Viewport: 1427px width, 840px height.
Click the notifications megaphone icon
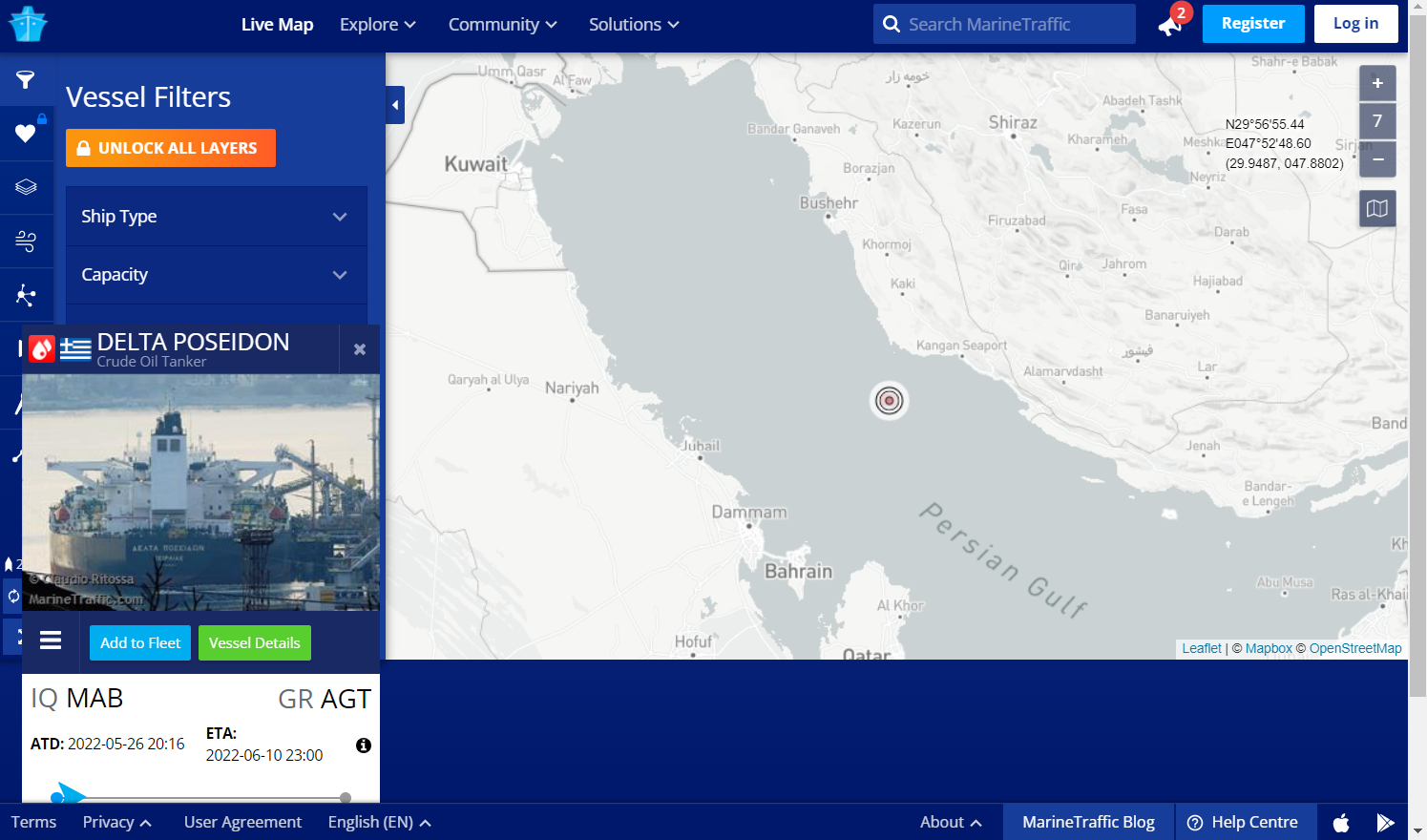click(1170, 25)
